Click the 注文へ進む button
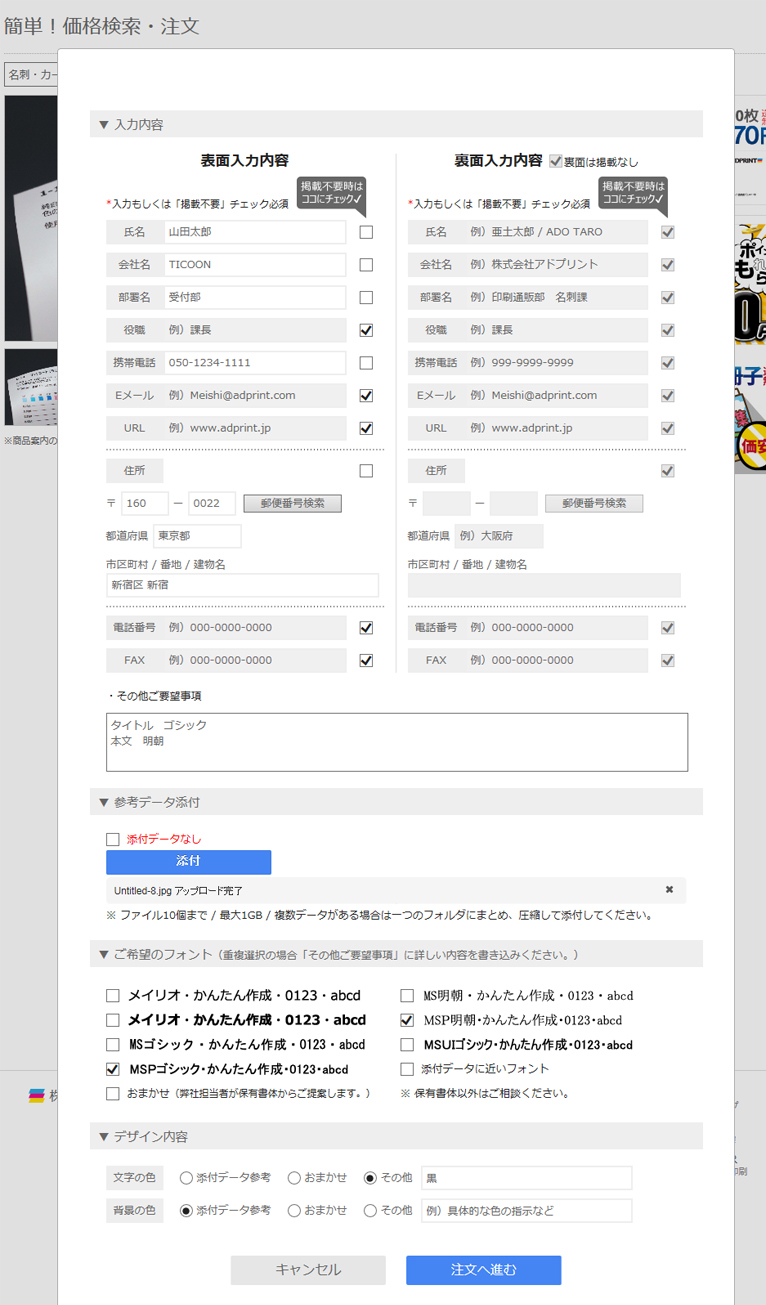This screenshot has height=1305, width=766. (483, 1270)
